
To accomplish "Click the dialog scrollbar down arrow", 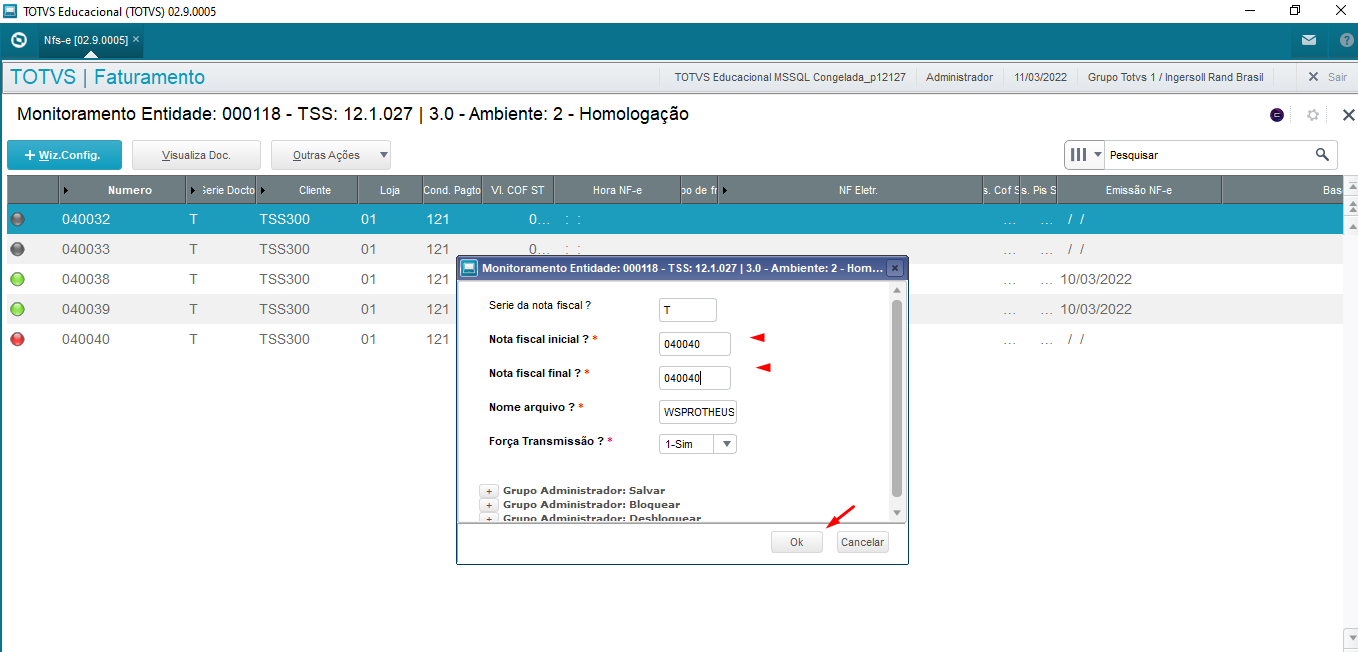I will click(x=897, y=512).
